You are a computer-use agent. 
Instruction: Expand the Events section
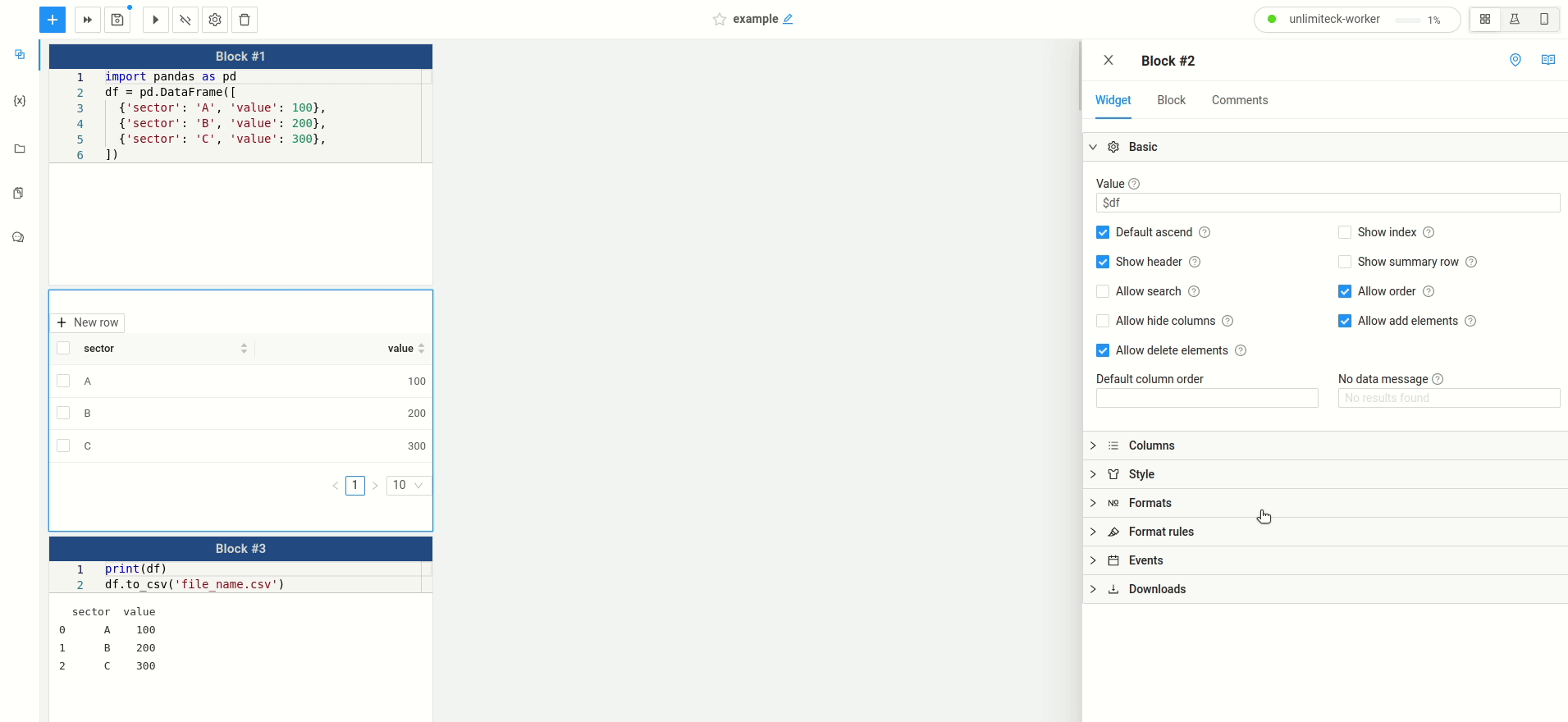pos(1325,560)
